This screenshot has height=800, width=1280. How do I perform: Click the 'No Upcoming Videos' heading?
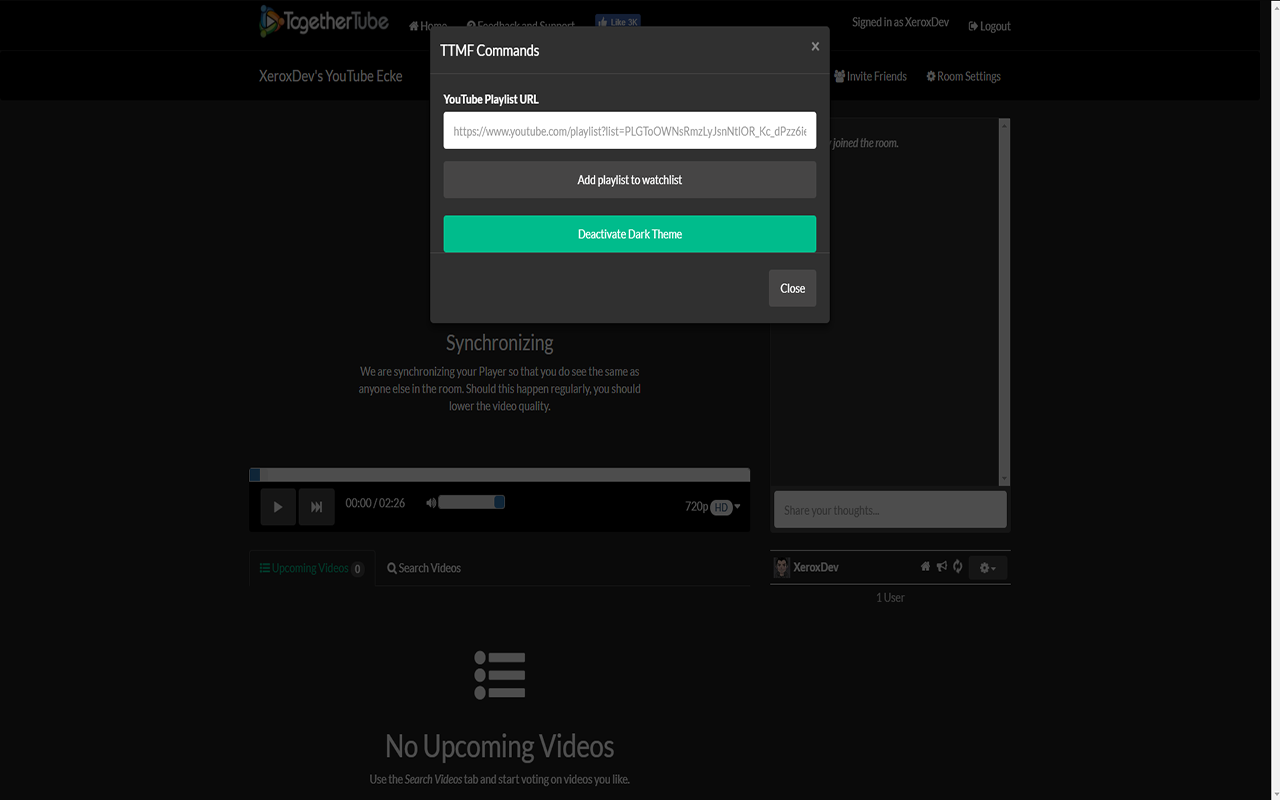499,746
